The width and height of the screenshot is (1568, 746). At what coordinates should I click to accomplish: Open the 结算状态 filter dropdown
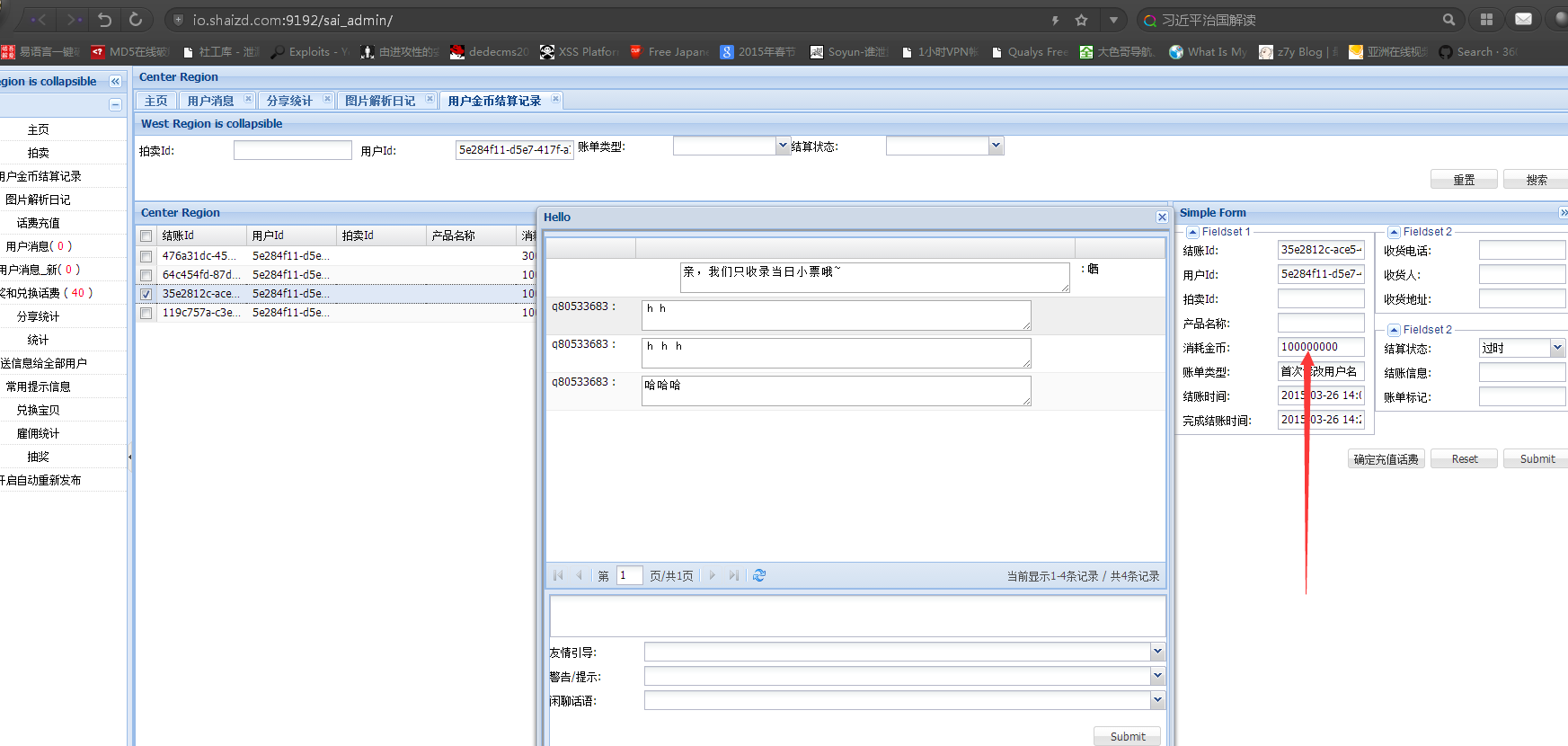(996, 146)
